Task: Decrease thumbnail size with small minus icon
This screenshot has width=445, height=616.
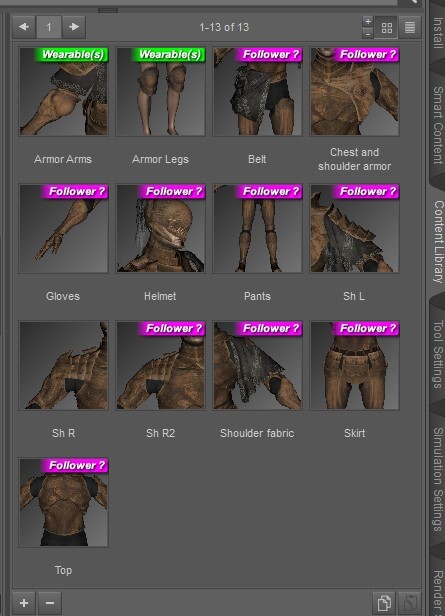Action: click(368, 33)
